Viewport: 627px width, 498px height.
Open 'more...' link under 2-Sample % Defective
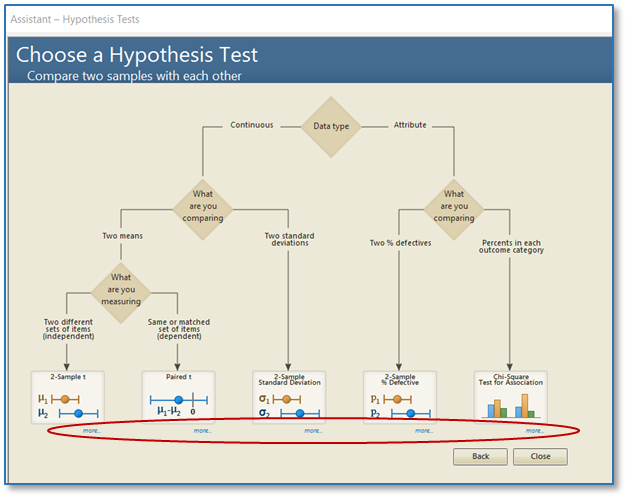point(424,431)
